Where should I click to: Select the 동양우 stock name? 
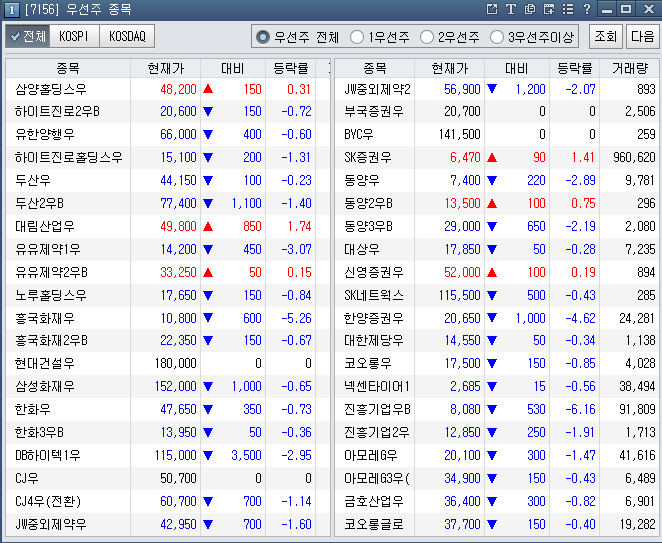pyautogui.click(x=362, y=180)
